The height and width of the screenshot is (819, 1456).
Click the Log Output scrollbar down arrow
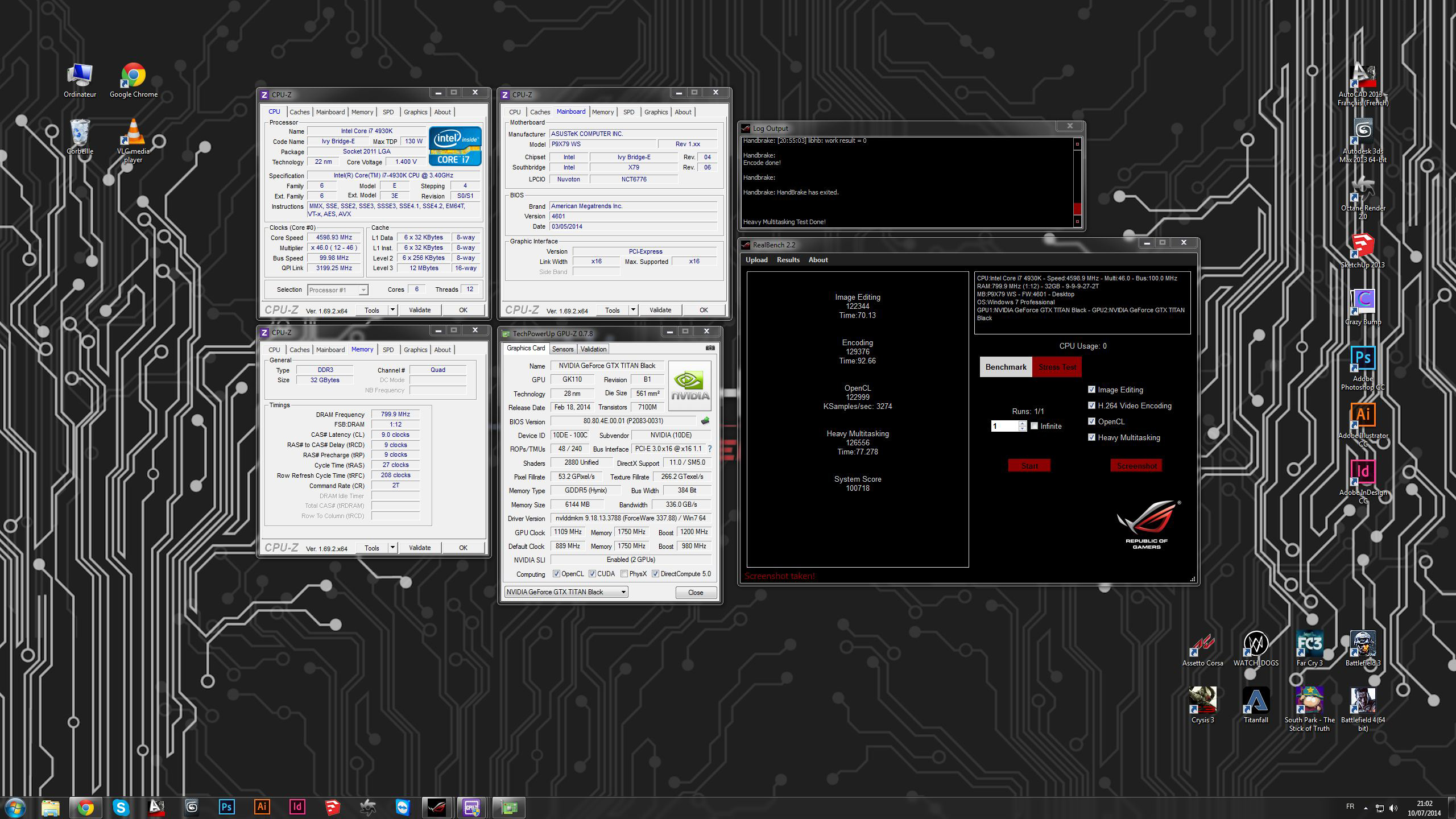[1077, 221]
